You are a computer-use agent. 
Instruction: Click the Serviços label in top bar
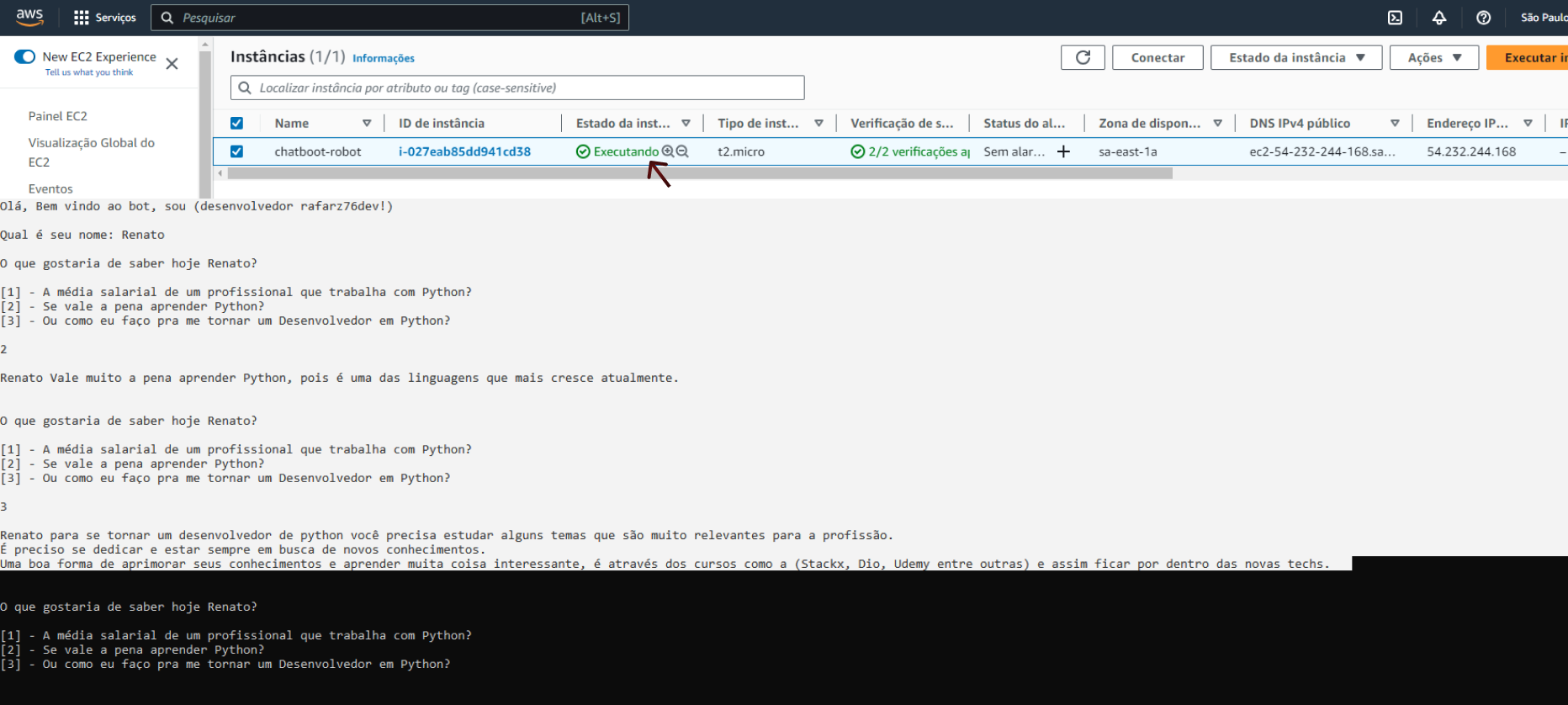[x=115, y=18]
